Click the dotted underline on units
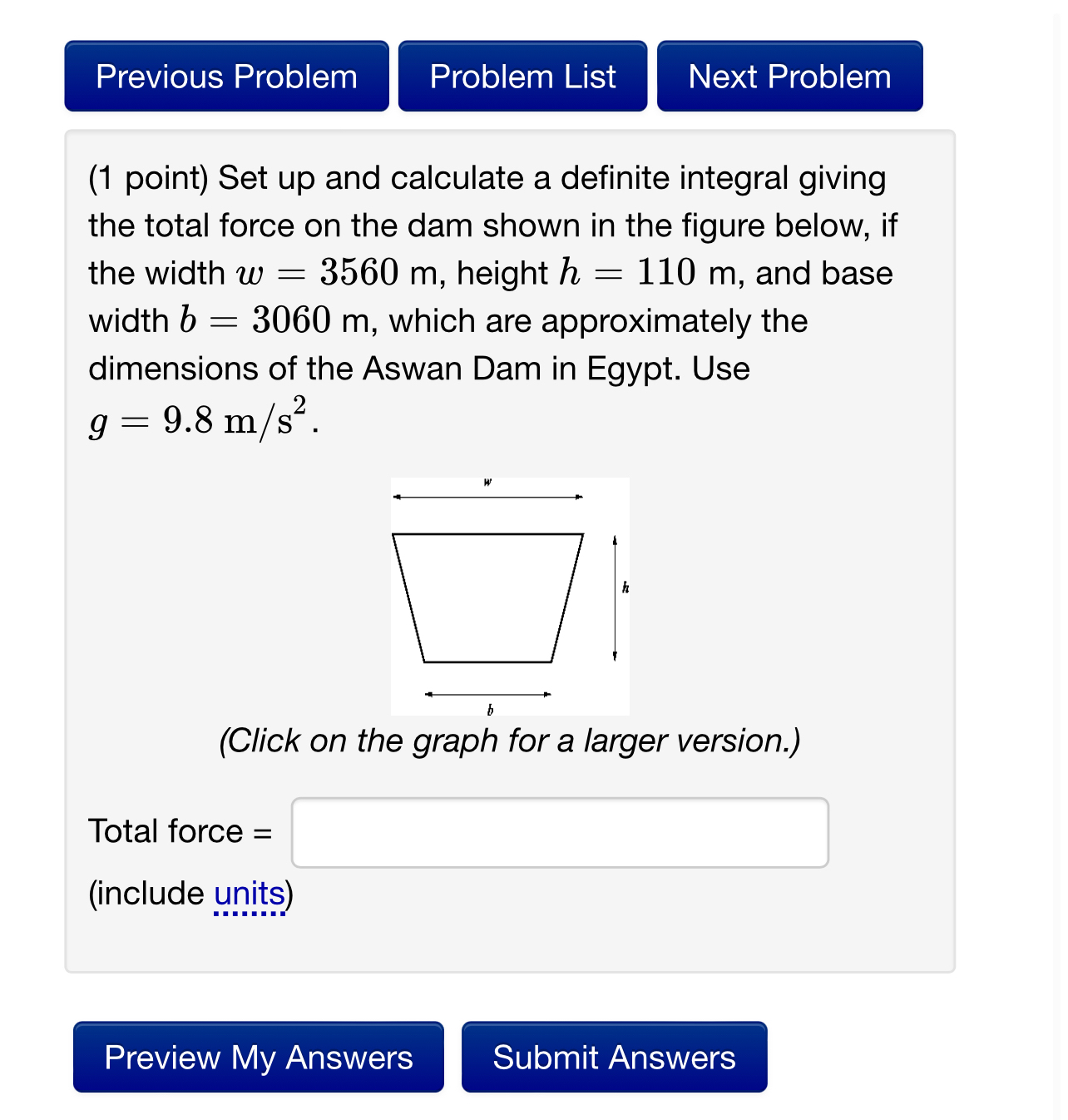This screenshot has height=1120, width=1068. (248, 910)
